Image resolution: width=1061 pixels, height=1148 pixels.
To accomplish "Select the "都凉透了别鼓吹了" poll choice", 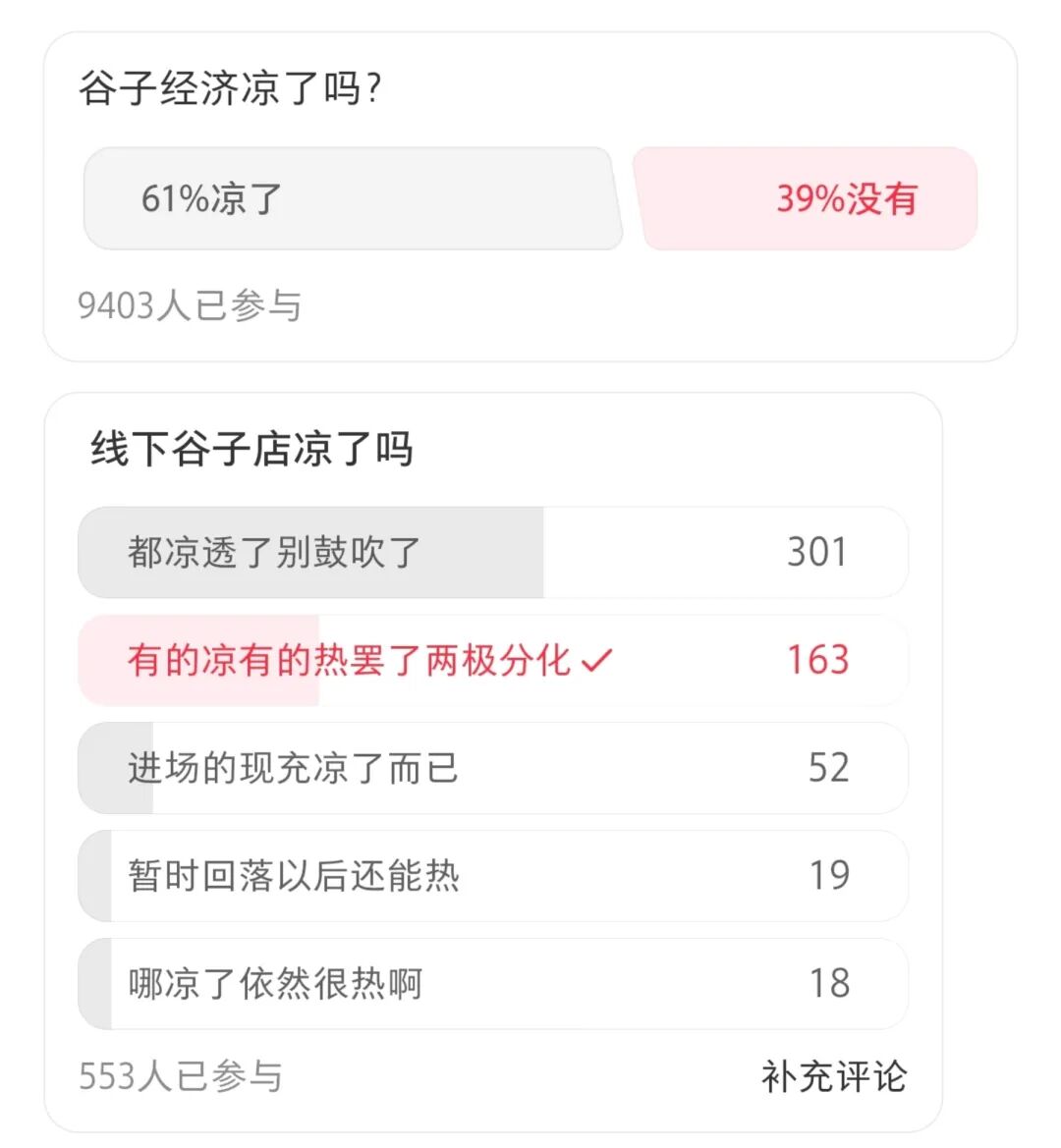I will coord(273,553).
